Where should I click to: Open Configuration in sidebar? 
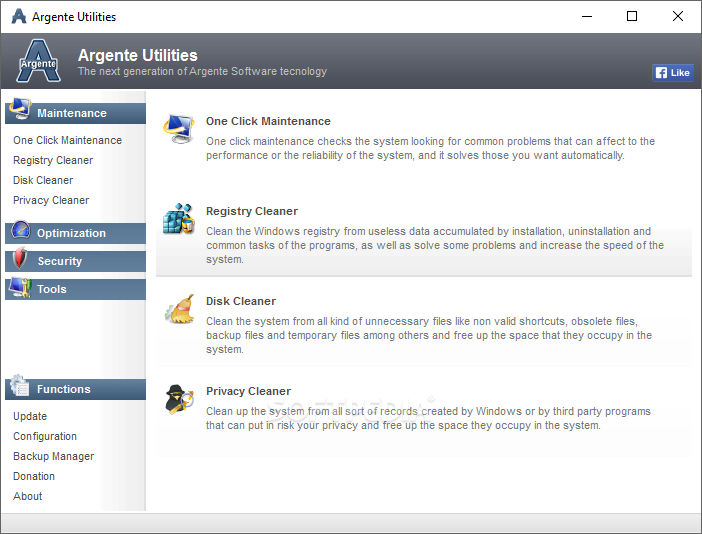point(45,436)
